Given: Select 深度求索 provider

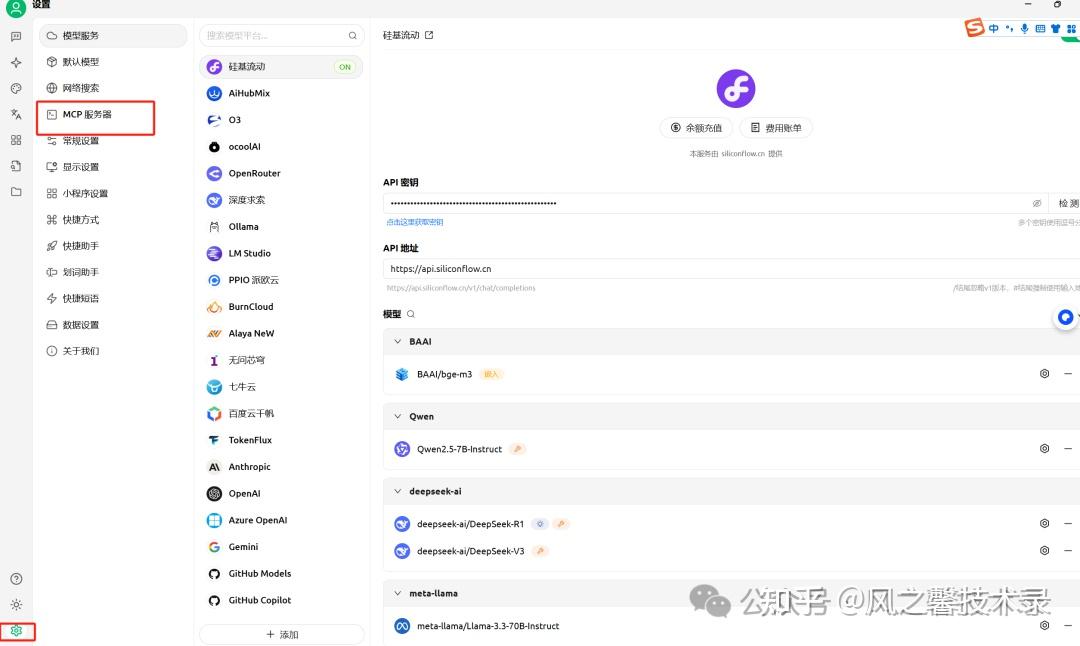Looking at the screenshot, I should pyautogui.click(x=281, y=200).
